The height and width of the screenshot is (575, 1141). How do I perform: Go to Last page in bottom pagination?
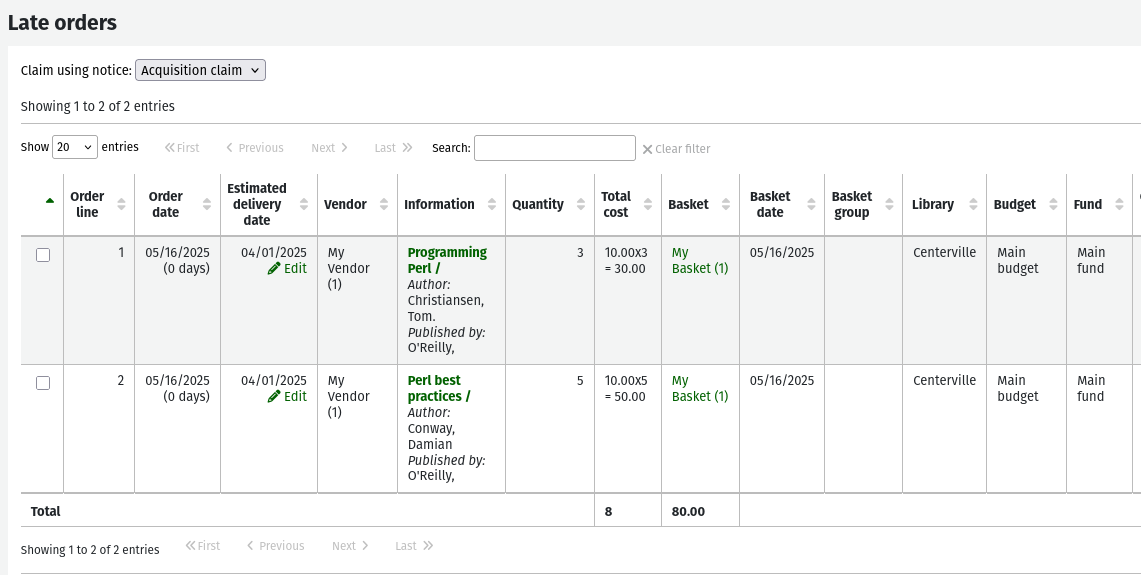click(x=413, y=546)
